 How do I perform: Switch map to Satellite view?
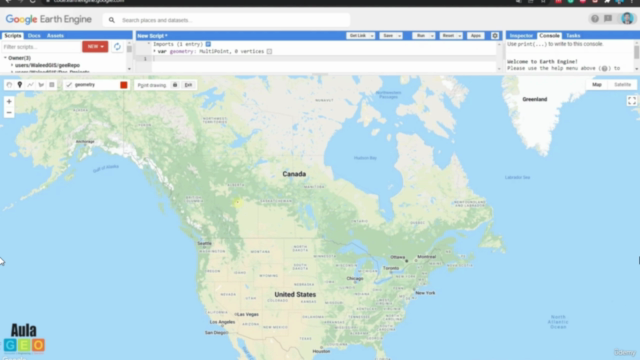coord(622,84)
